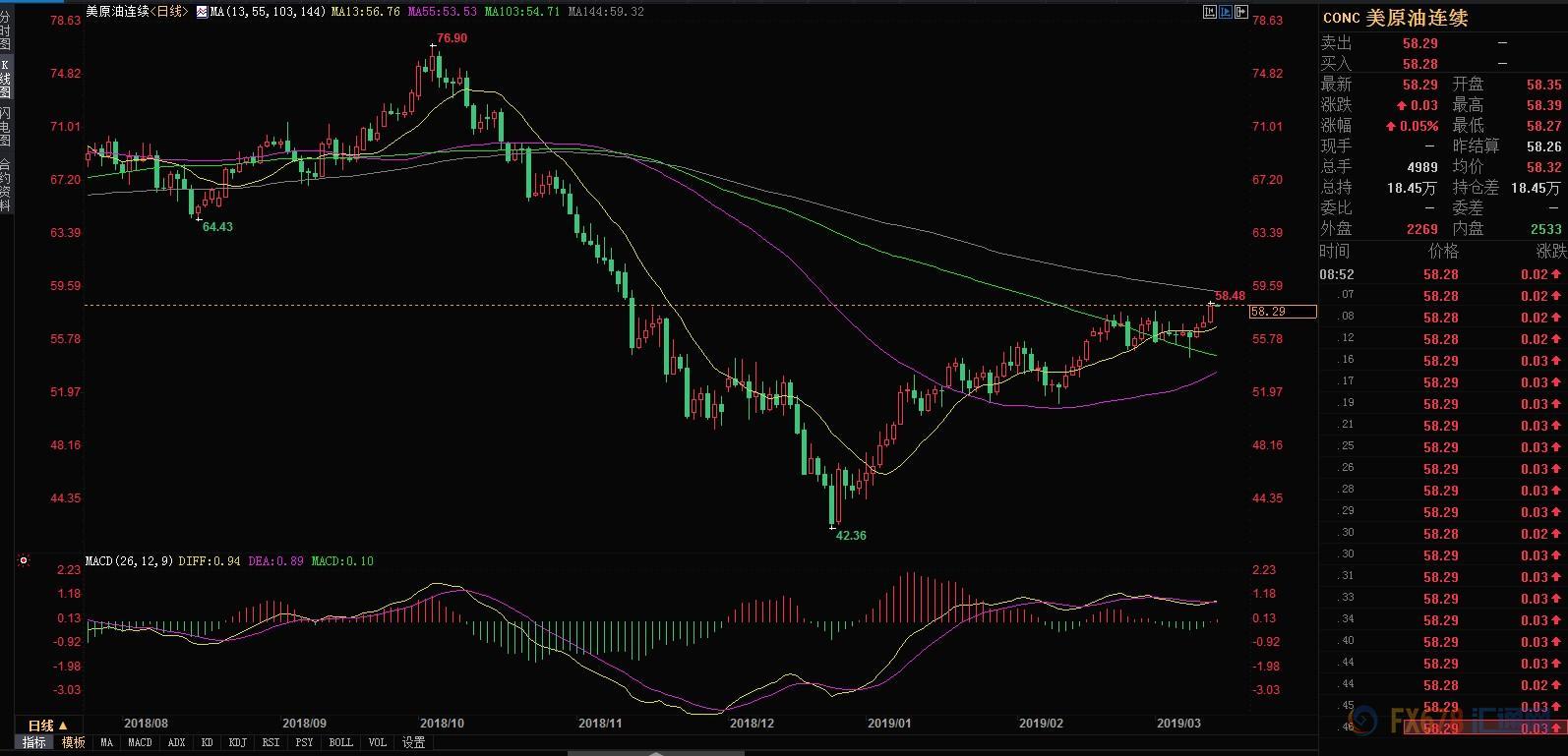1568x756 pixels.
Task: Expand the 日线 period selector
Action: coord(46,726)
